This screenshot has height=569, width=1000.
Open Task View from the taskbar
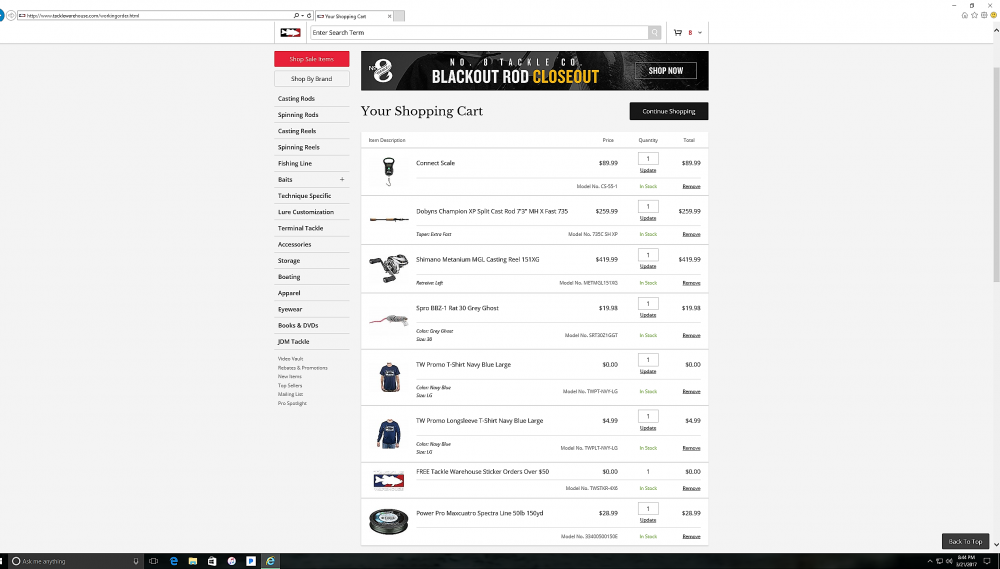(x=153, y=561)
